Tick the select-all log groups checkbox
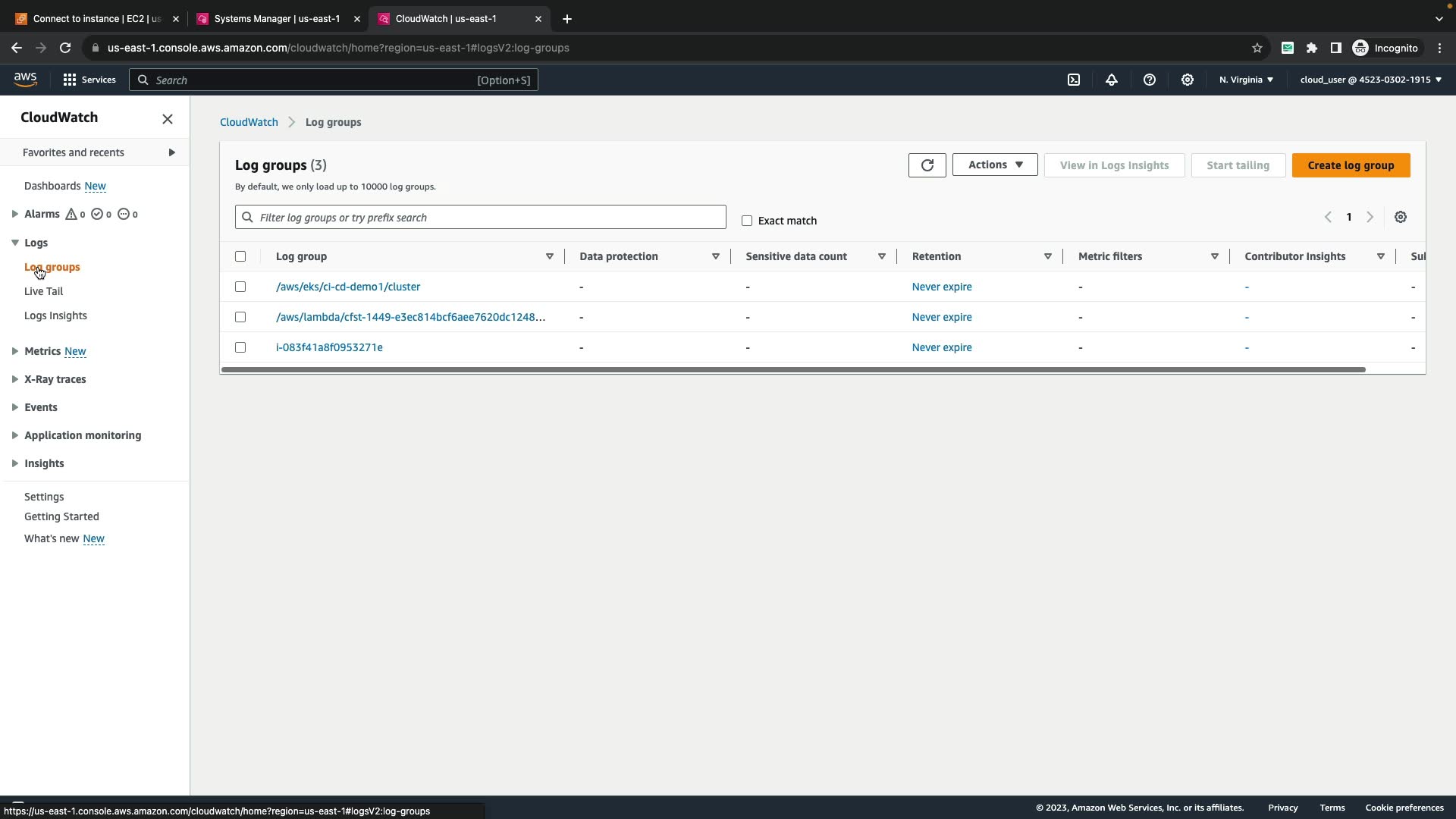Image resolution: width=1456 pixels, height=819 pixels. click(240, 256)
